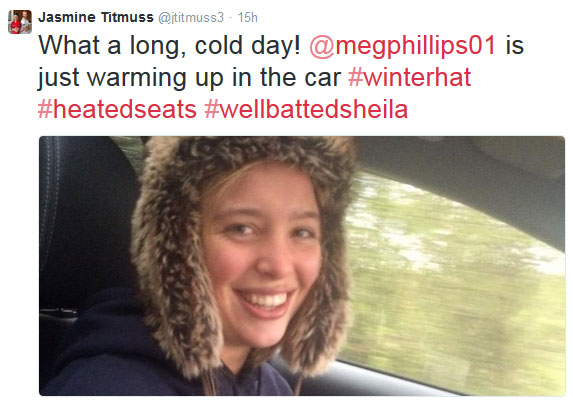Open the tweet via 15h timestamp
This screenshot has height=408, width=573.
247,18
